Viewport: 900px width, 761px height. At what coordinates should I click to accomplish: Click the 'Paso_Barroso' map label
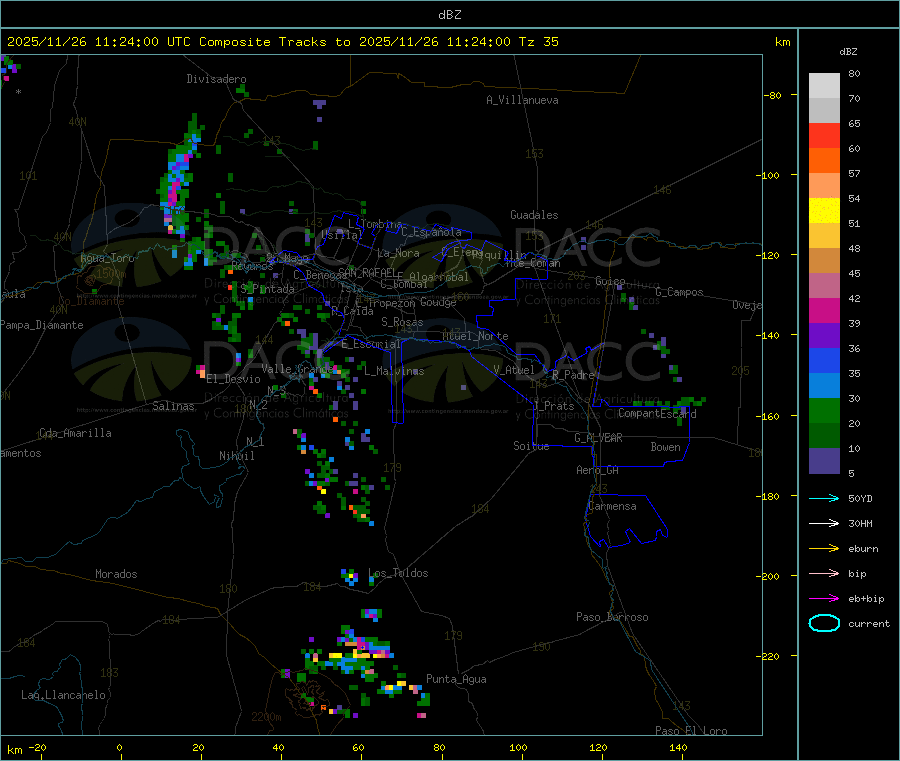[612, 617]
